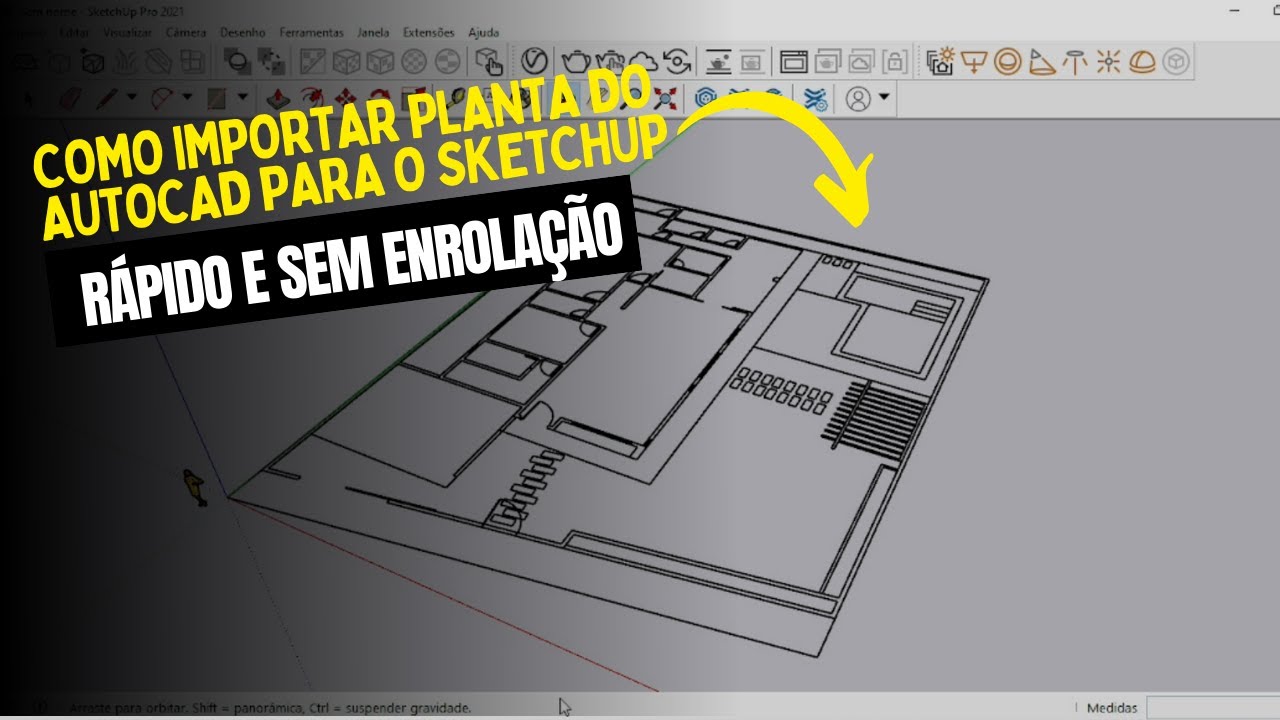The image size is (1280, 720).
Task: Open the Câmera menu
Action: (186, 33)
